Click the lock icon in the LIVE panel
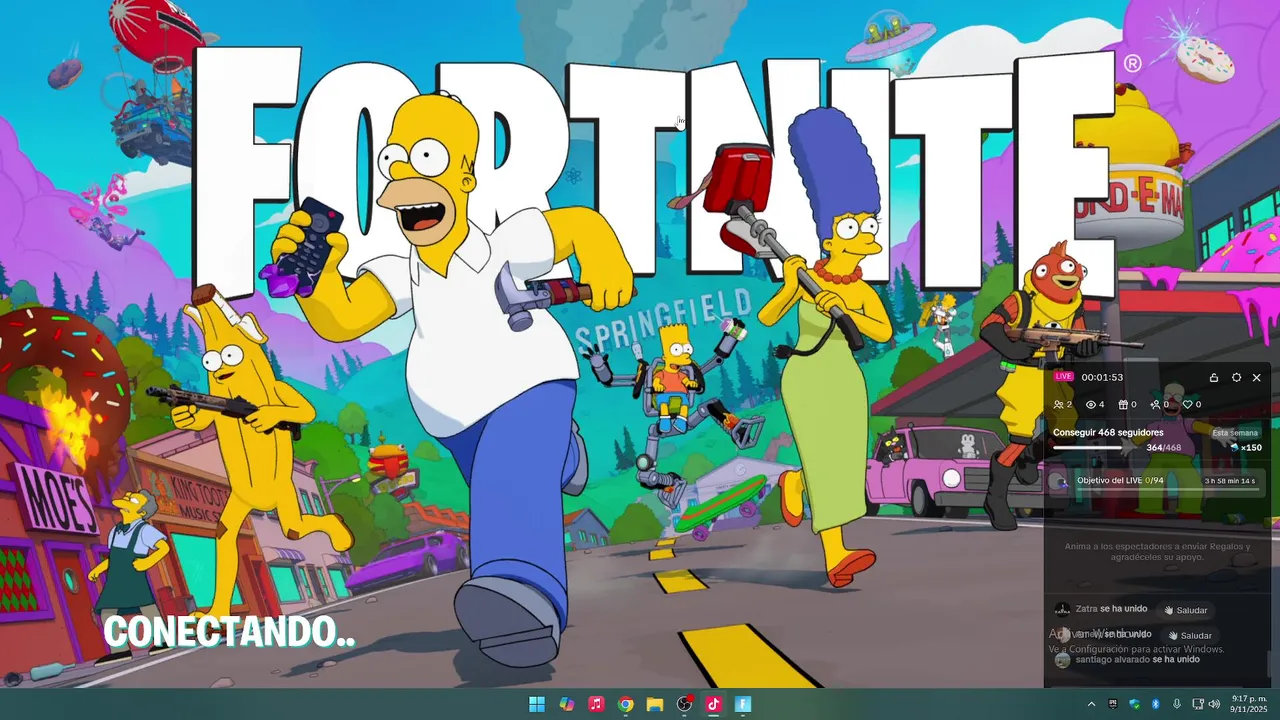Viewport: 1280px width, 720px height. pyautogui.click(x=1214, y=378)
